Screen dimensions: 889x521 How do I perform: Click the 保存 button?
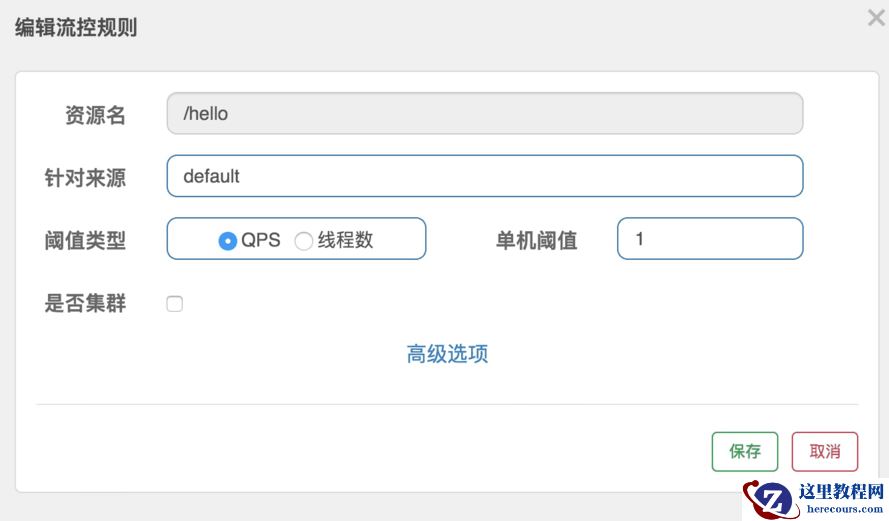point(745,451)
